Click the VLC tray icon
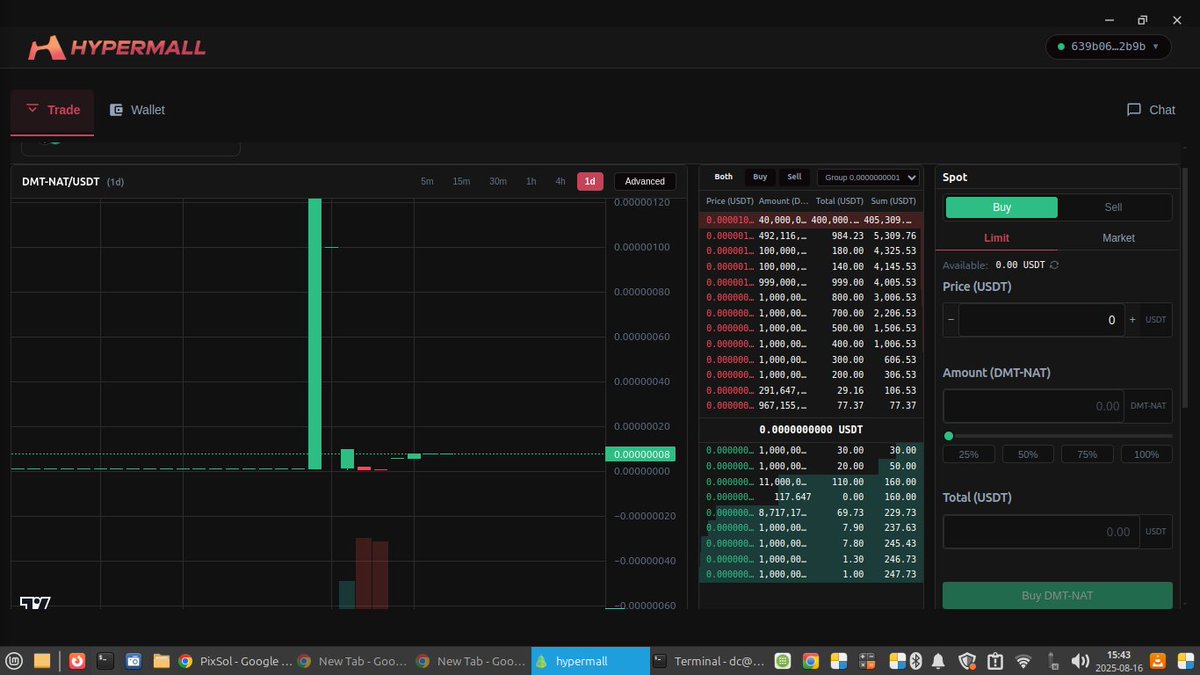The width and height of the screenshot is (1200, 675). tap(1159, 661)
